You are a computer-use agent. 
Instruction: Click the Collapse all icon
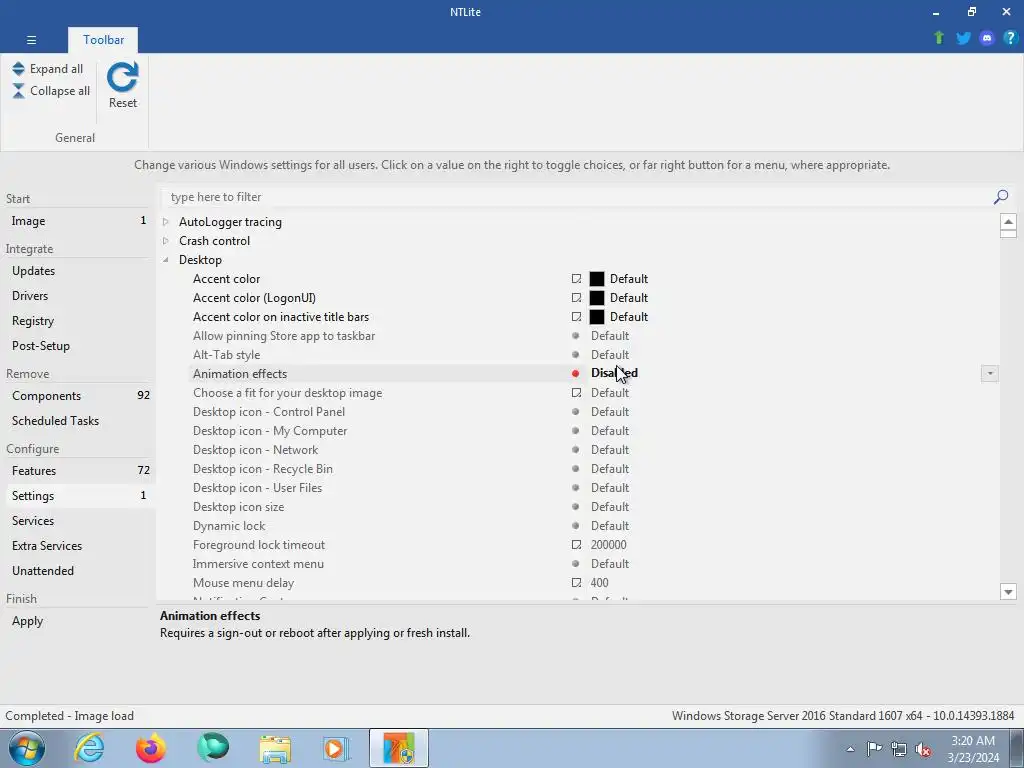pos(18,91)
